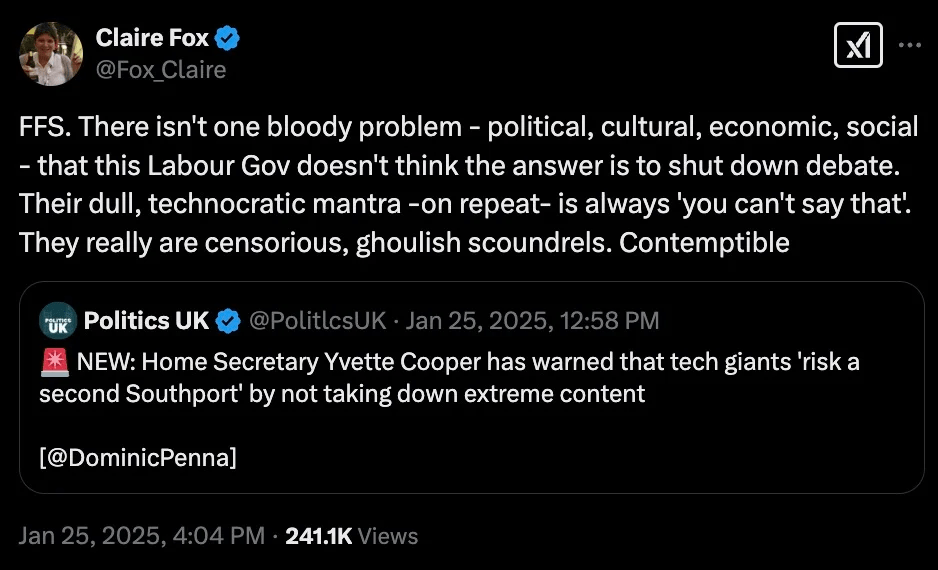Click the Jan 25, 2025, 4:04 PM timestamp
The height and width of the screenshot is (570, 938).
pos(142,536)
